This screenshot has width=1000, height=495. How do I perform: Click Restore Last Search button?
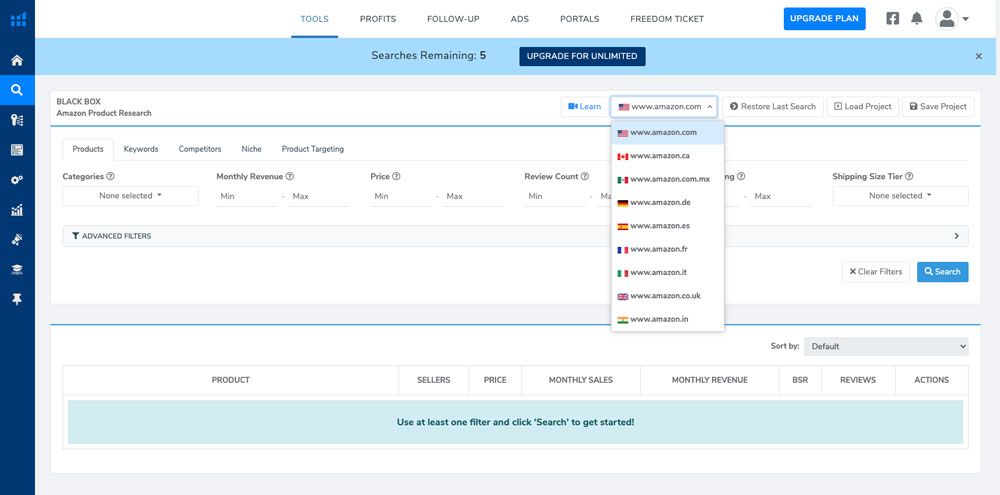click(773, 107)
